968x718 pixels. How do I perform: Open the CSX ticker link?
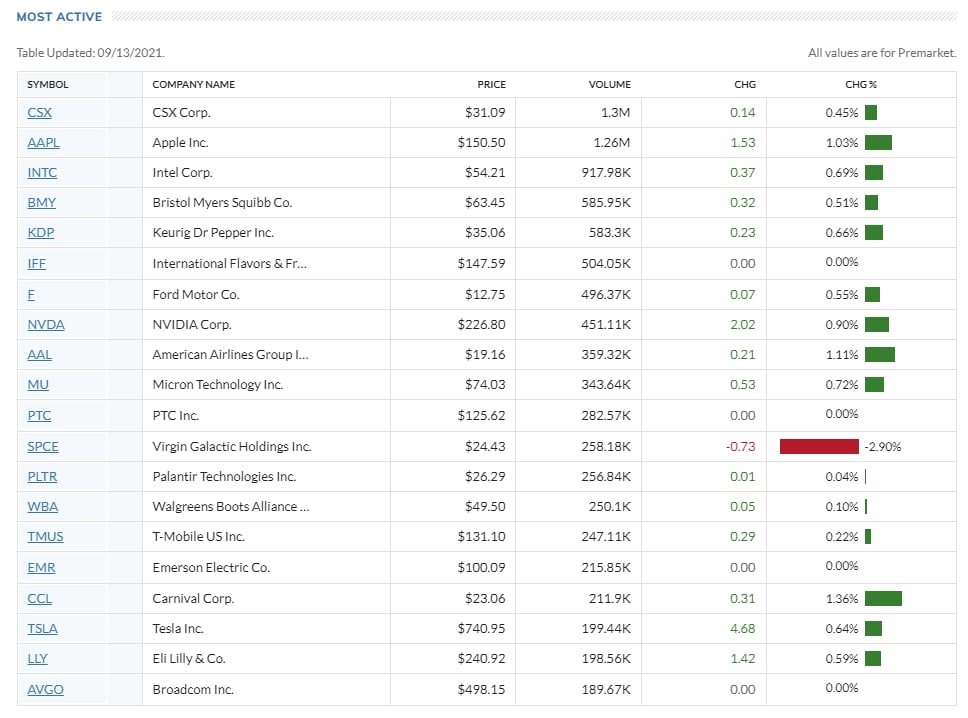point(40,112)
